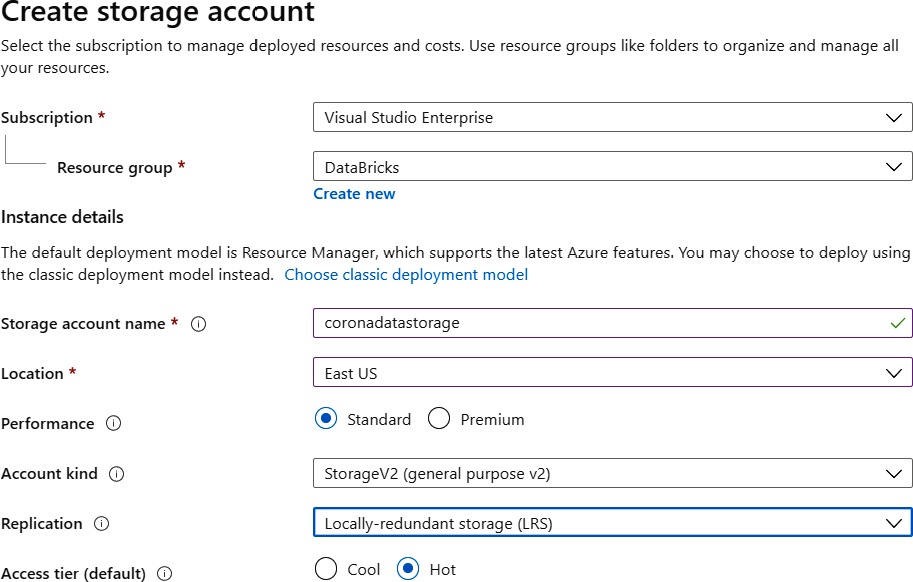Open the Location dropdown set to East US
The width and height of the screenshot is (913, 582).
point(612,373)
